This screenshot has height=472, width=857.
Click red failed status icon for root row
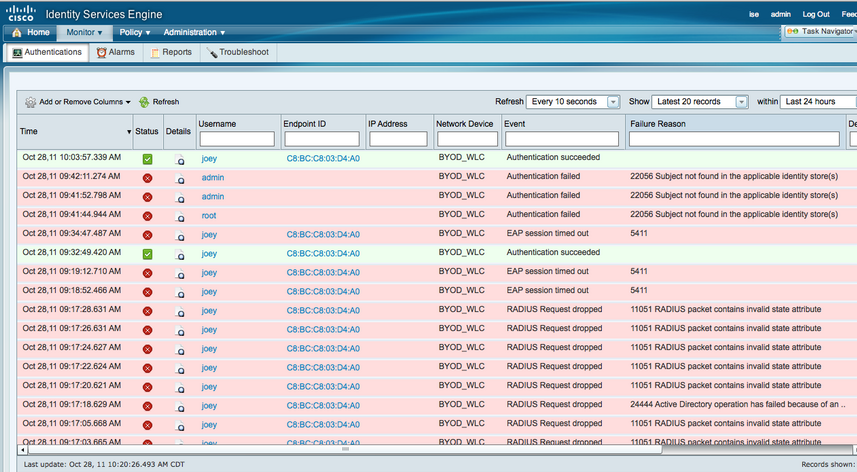(147, 215)
